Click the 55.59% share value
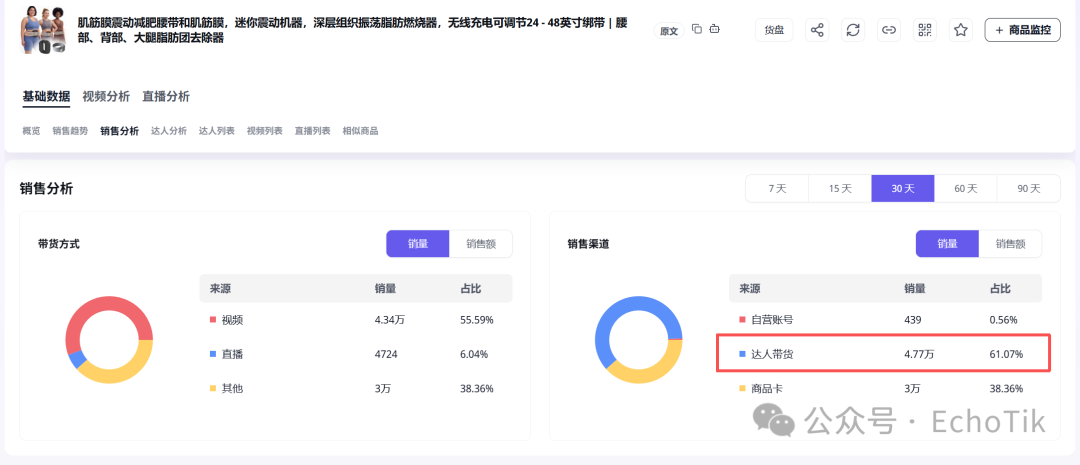Screen dimensions: 1080x465 click(477, 320)
